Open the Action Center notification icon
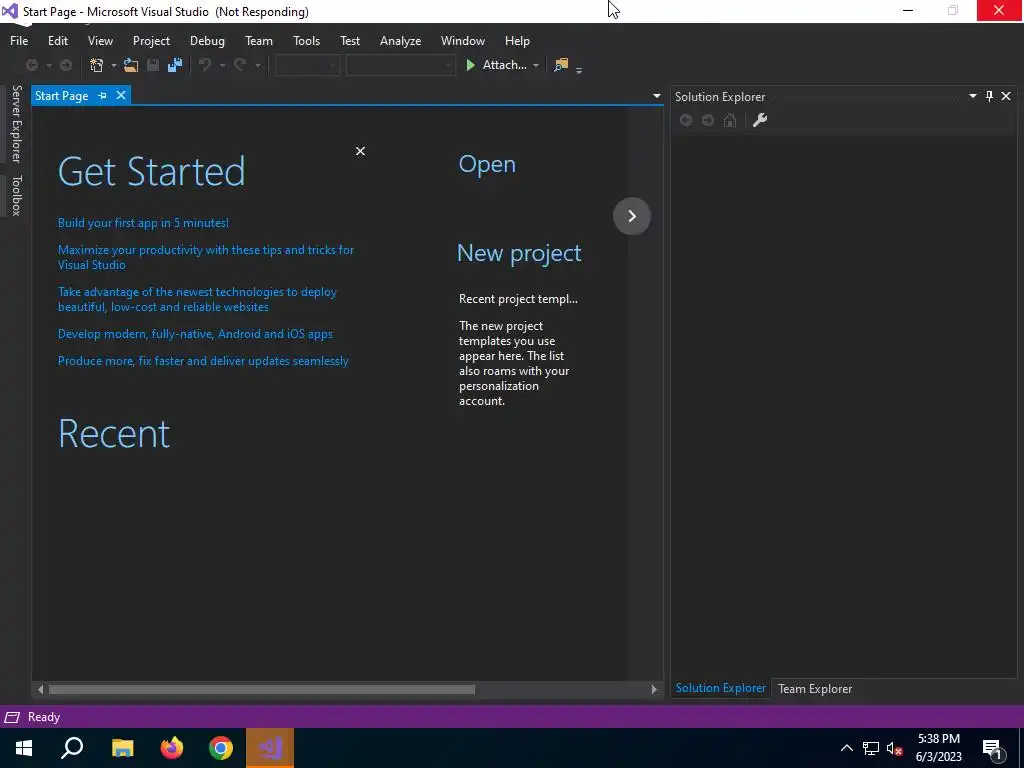This screenshot has height=768, width=1024. (x=993, y=748)
